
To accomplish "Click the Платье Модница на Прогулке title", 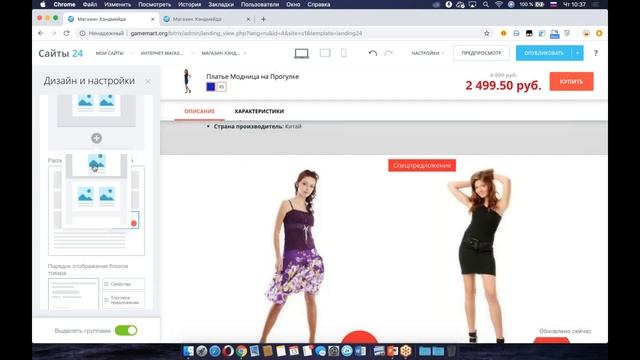I will pyautogui.click(x=252, y=76).
